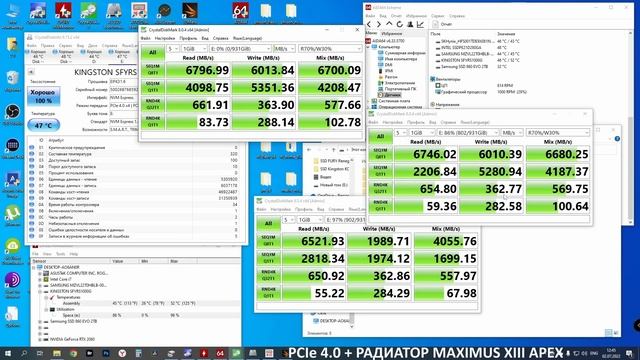
Task: Open test count dropdown in E: 0% CrystalDiskMark window
Action: pos(173,49)
